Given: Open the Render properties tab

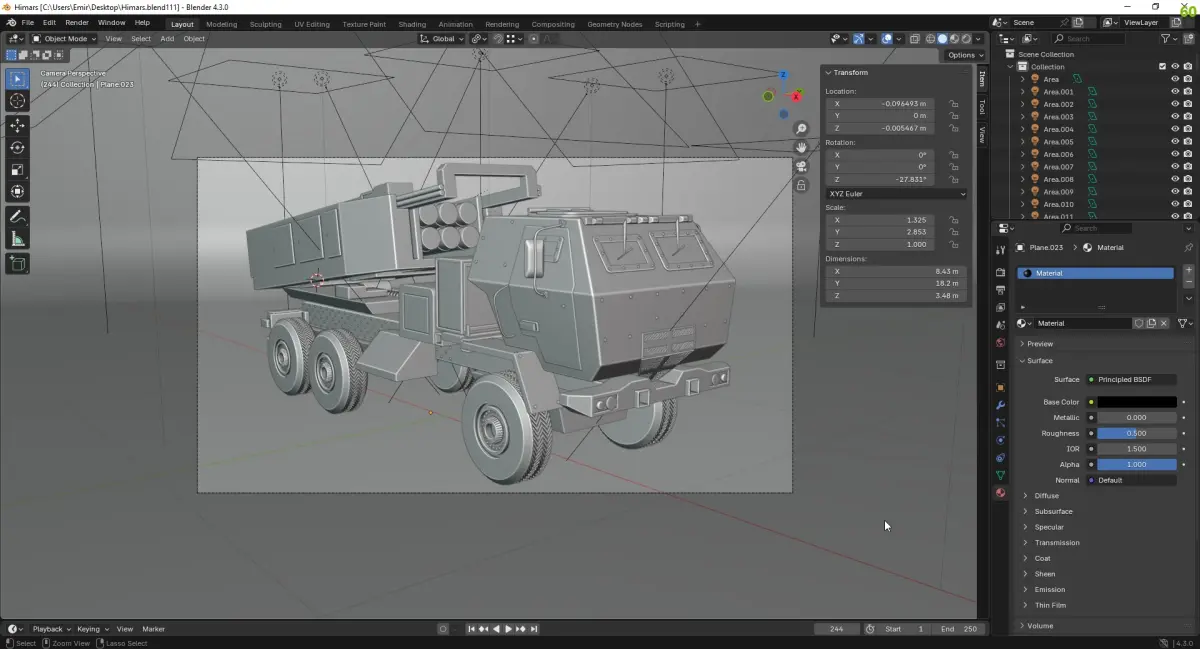Looking at the screenshot, I should coord(1000,272).
